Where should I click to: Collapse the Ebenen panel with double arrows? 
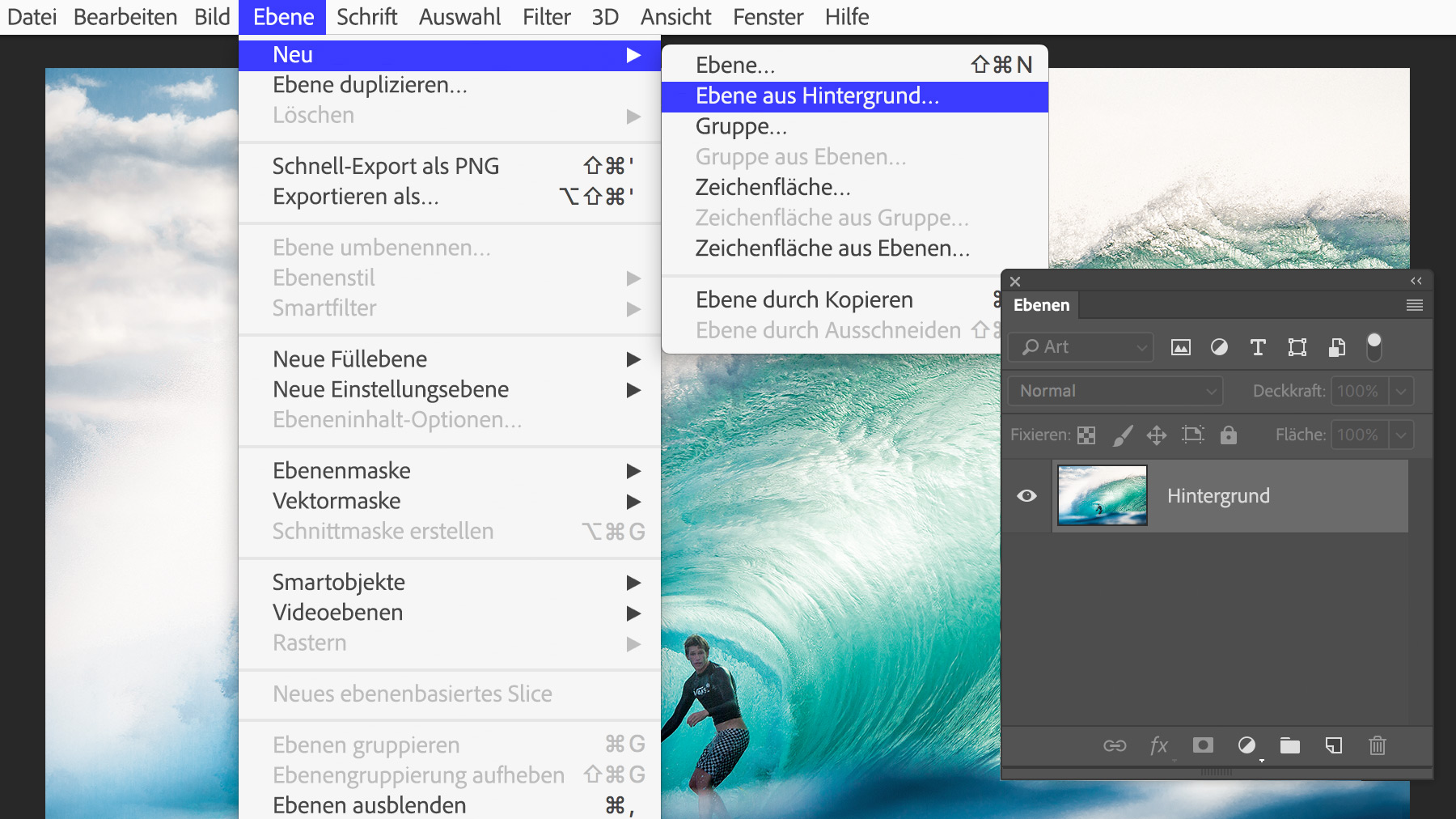click(1416, 281)
